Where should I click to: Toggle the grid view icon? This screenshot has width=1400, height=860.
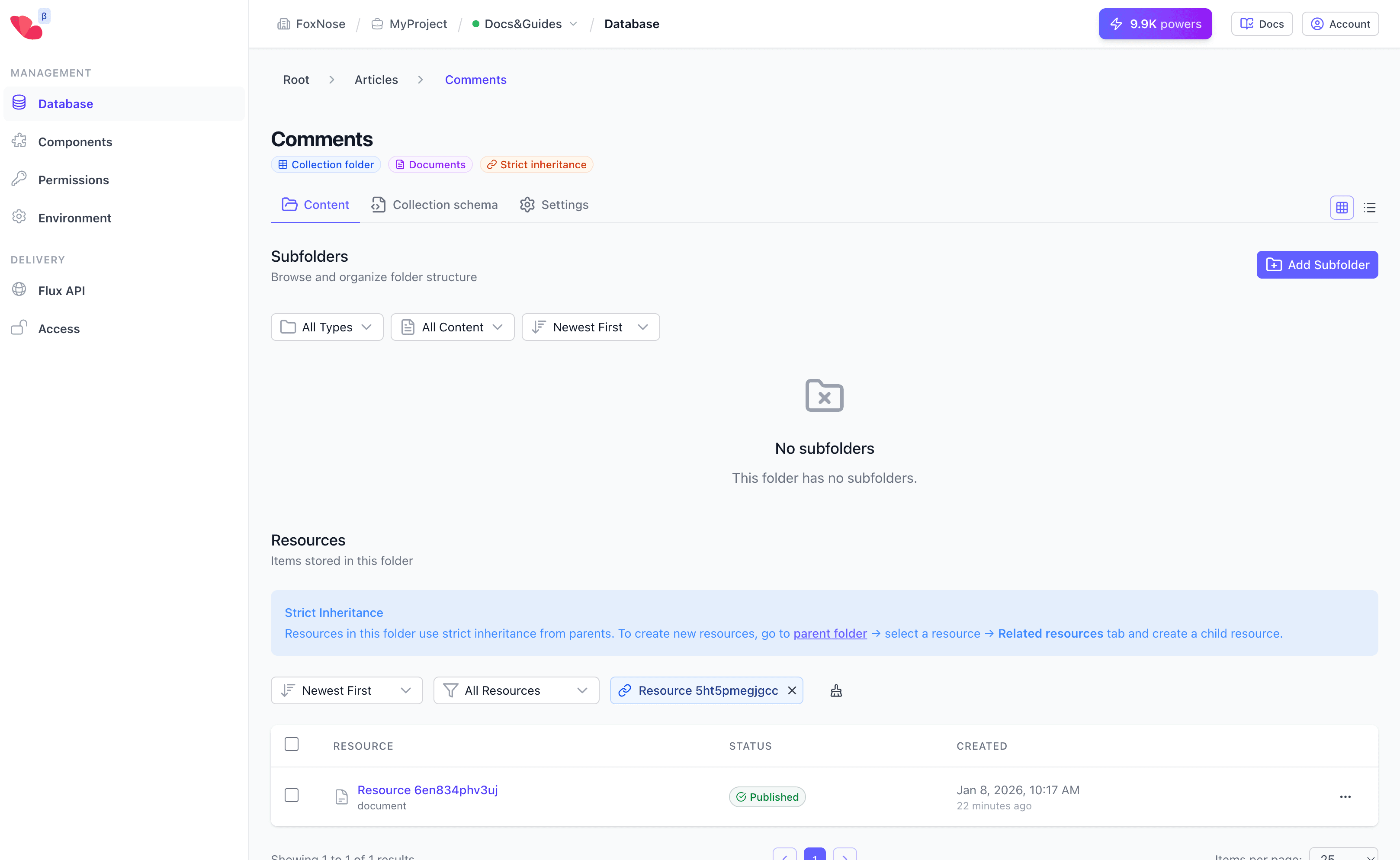click(1342, 207)
